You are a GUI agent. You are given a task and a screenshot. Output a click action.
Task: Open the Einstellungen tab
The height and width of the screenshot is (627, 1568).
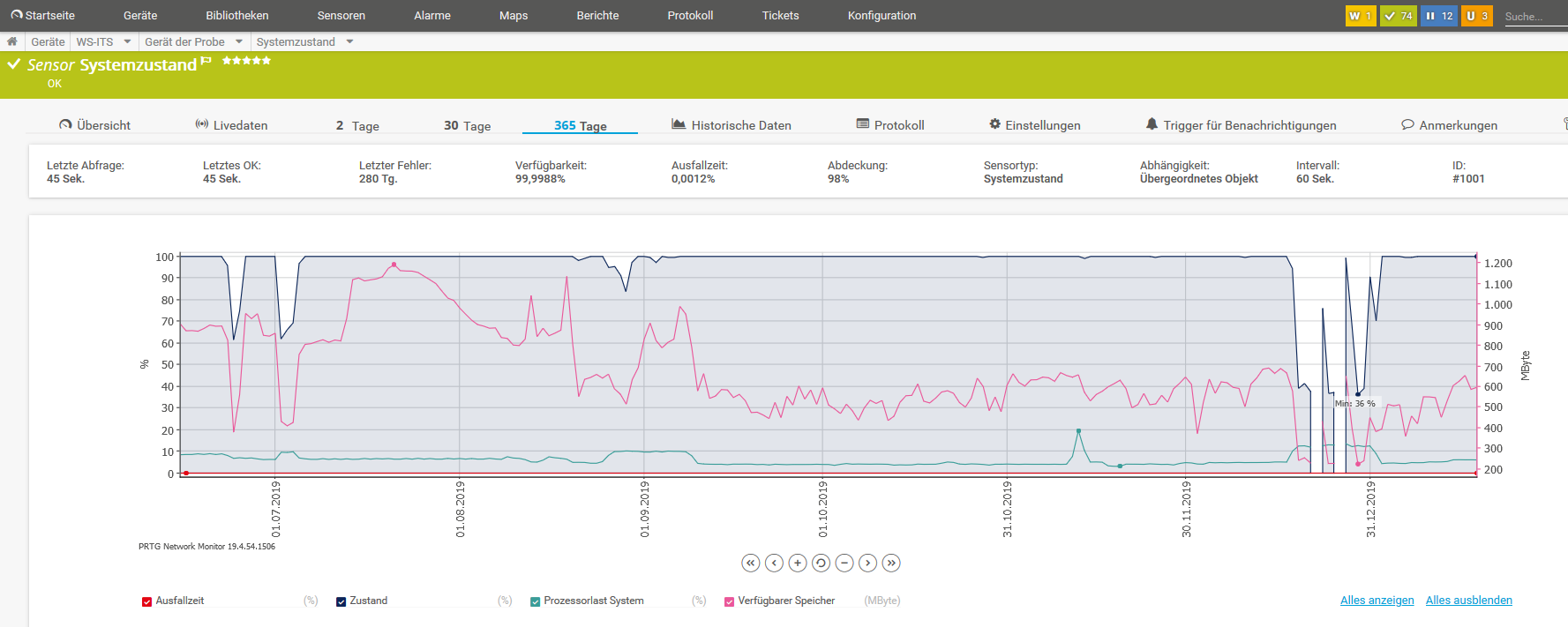coord(1034,125)
